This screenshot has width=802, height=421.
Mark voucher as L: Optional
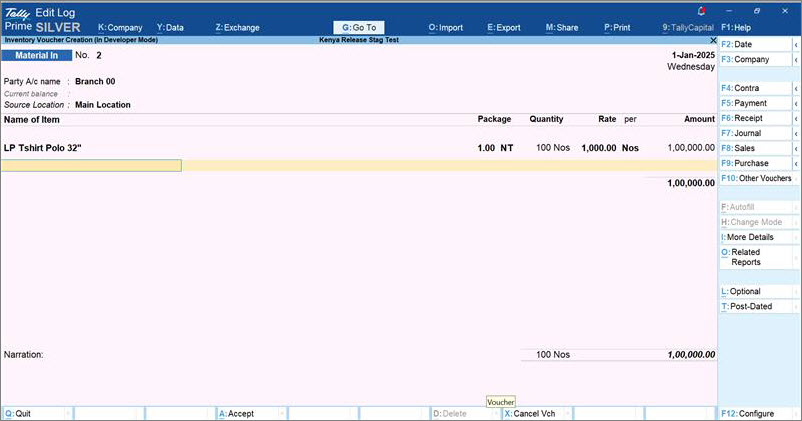[x=756, y=292]
